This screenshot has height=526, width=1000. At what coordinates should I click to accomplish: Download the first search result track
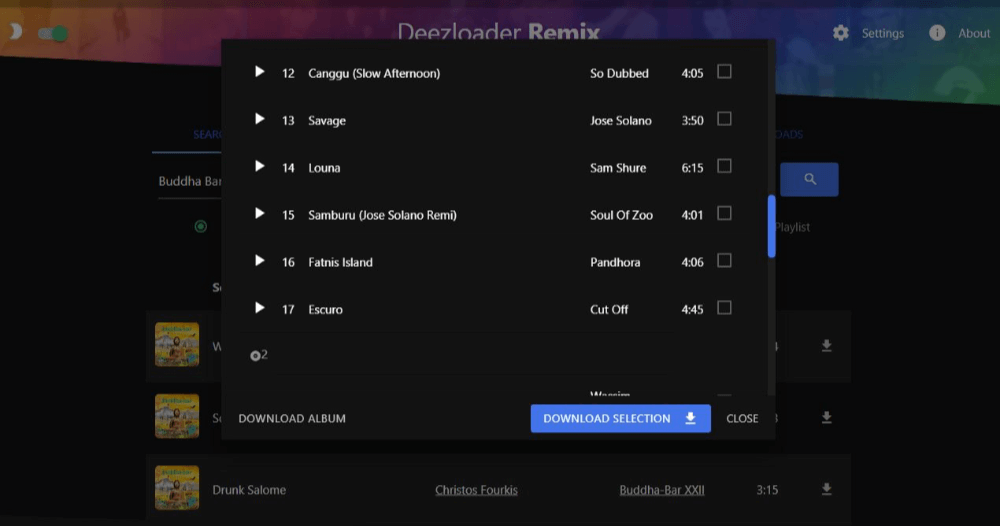pos(827,346)
